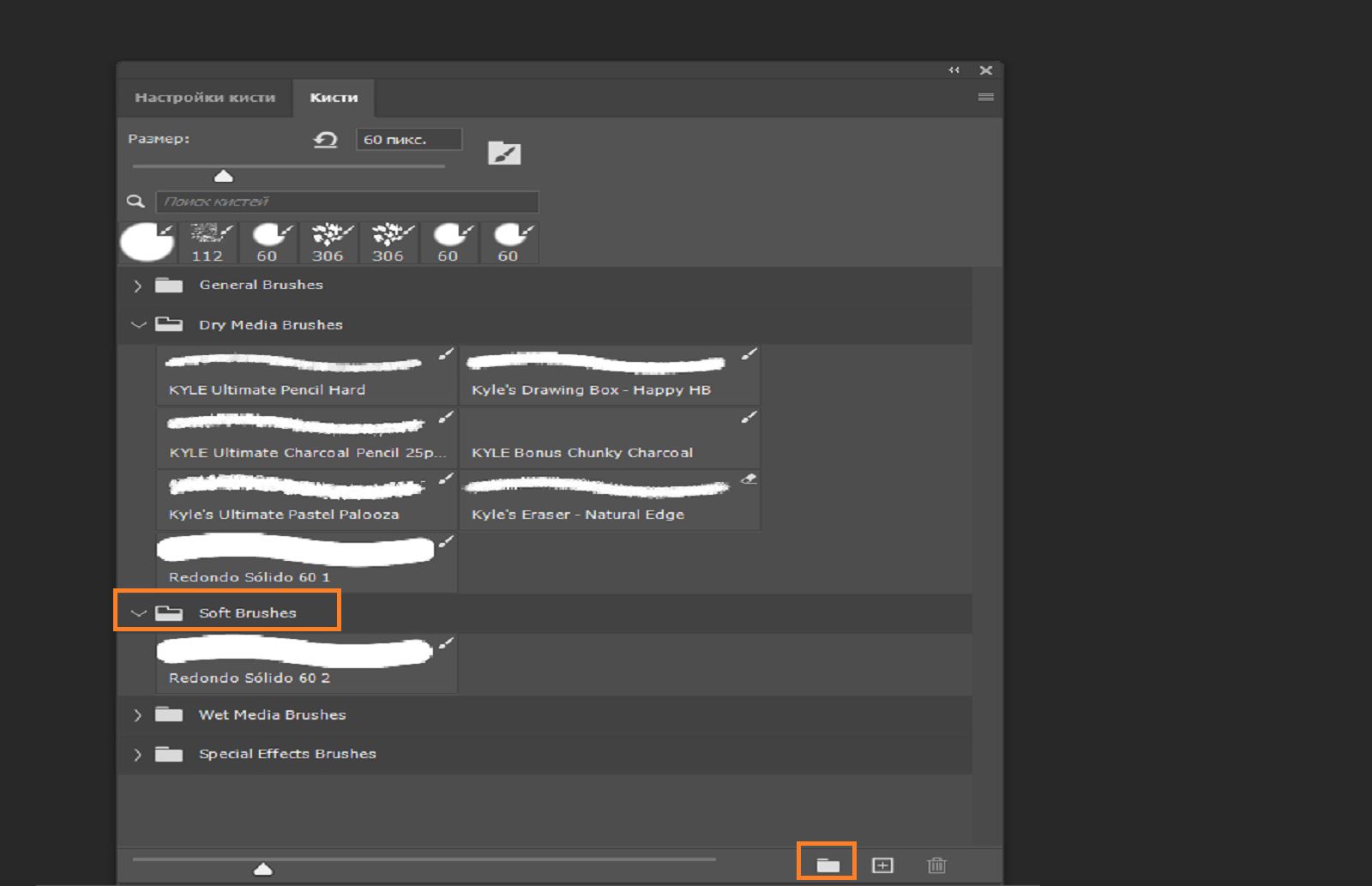This screenshot has height=886, width=1372.
Task: Pick the recent brush labeled 112
Action: tap(208, 243)
